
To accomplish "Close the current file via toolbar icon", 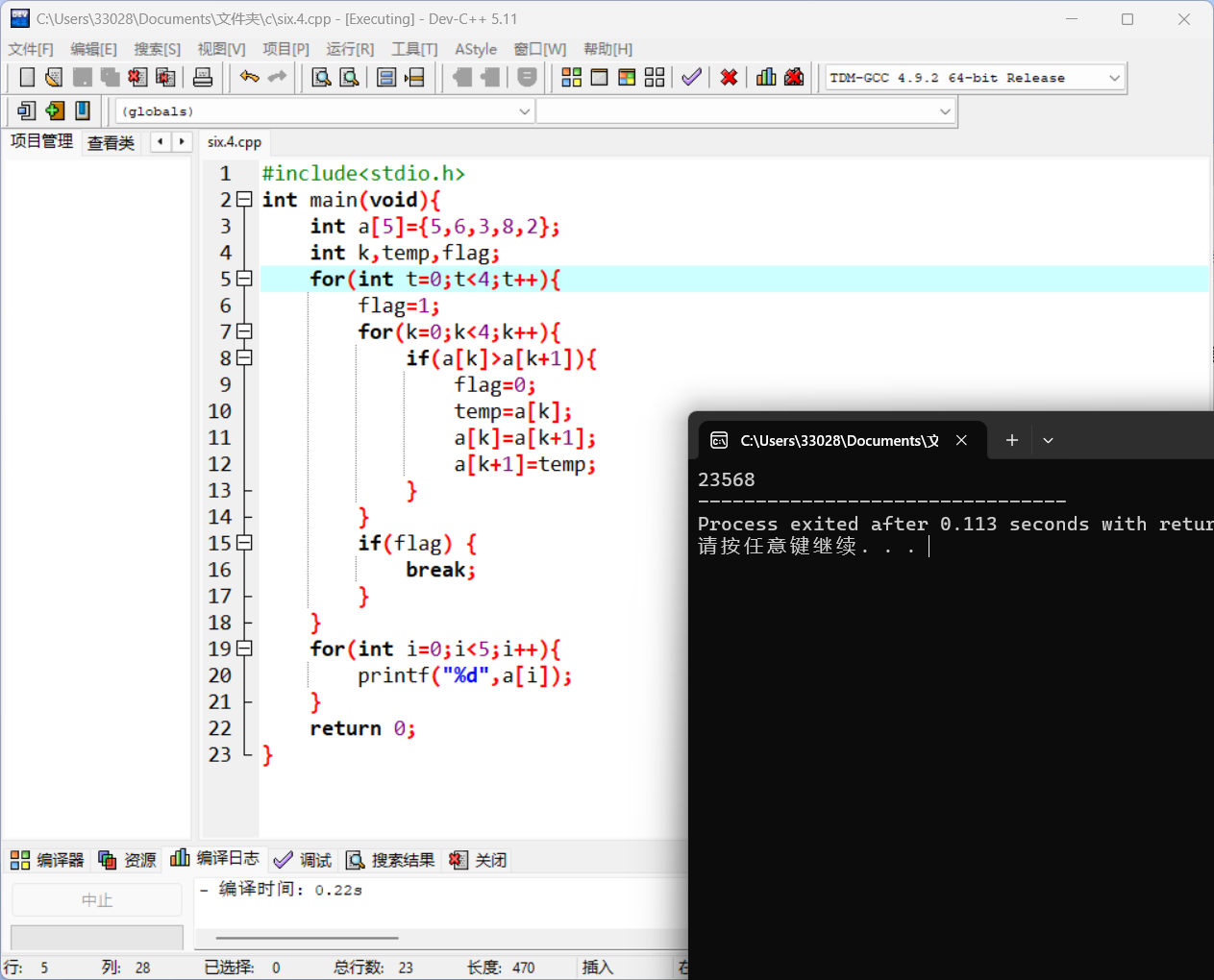I will 137,77.
